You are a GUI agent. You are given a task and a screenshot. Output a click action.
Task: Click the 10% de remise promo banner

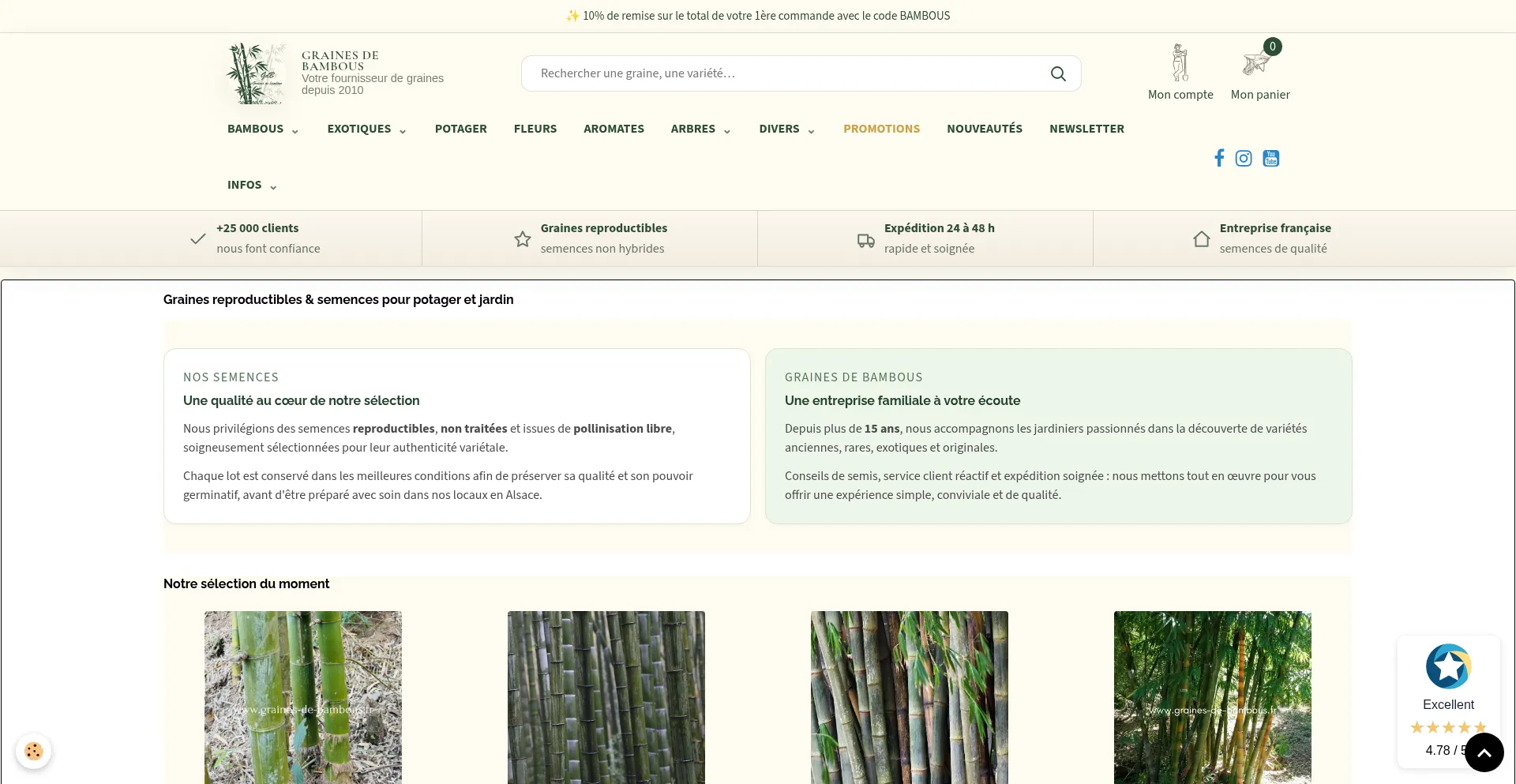click(x=758, y=16)
